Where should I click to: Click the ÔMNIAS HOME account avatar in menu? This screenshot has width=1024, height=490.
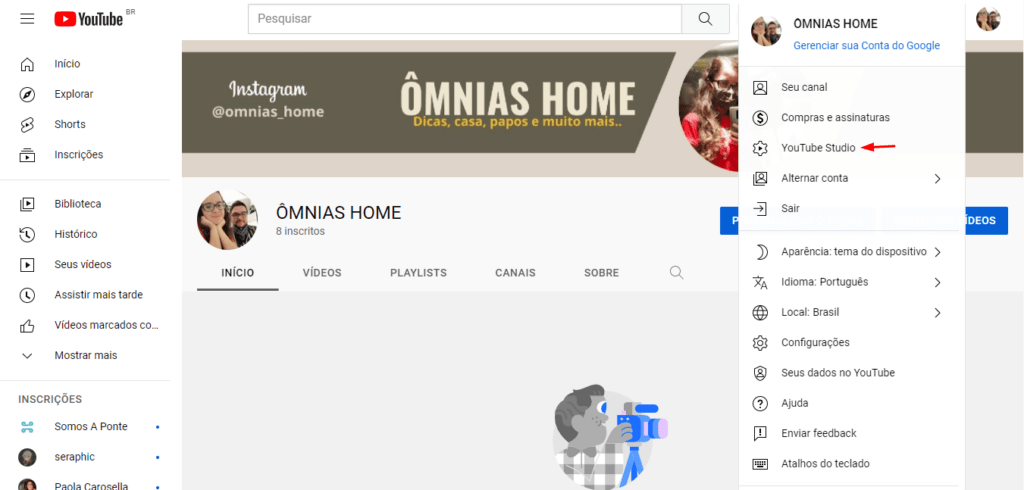point(766,31)
